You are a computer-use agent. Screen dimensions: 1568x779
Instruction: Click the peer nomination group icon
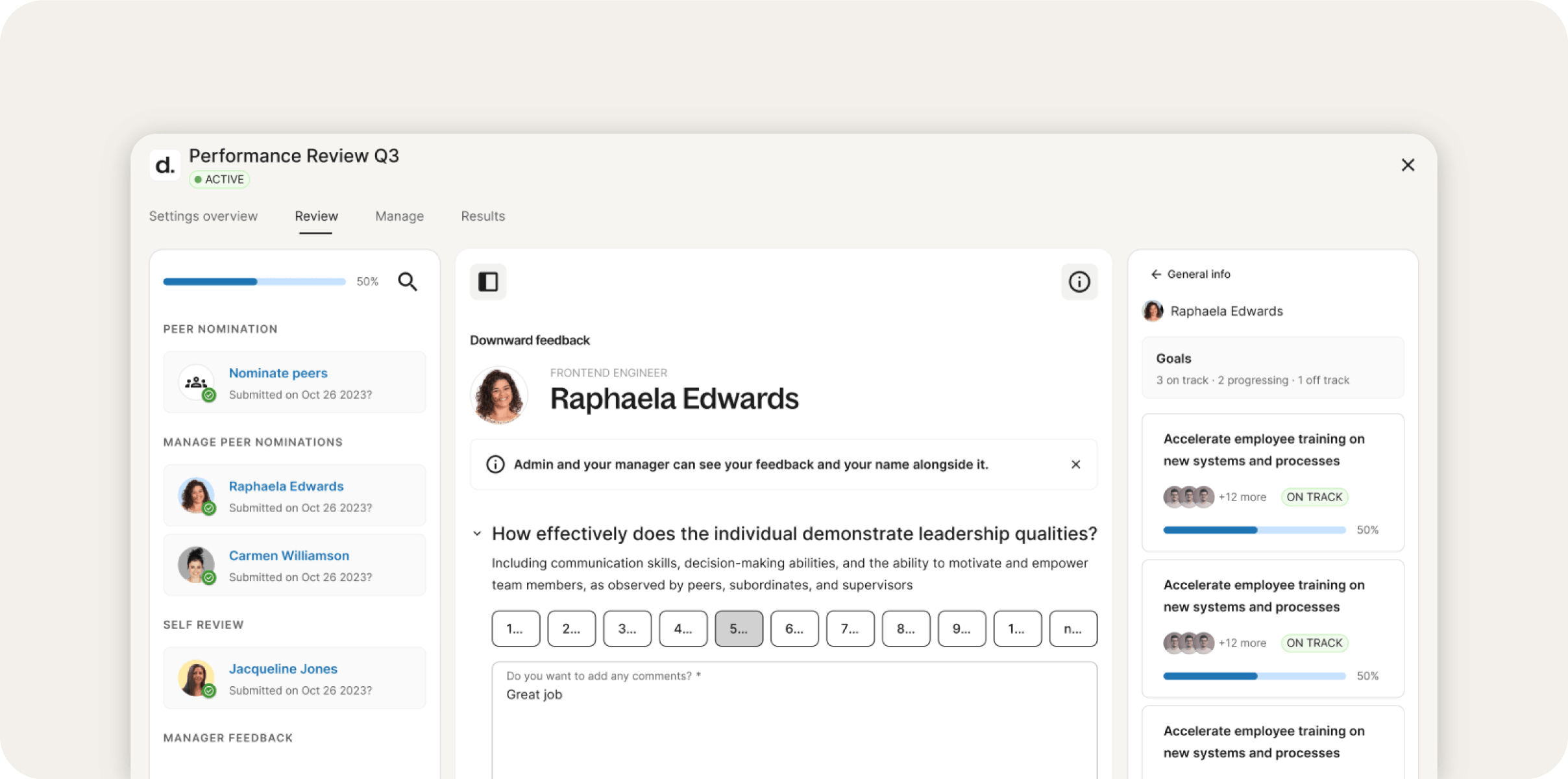(195, 382)
